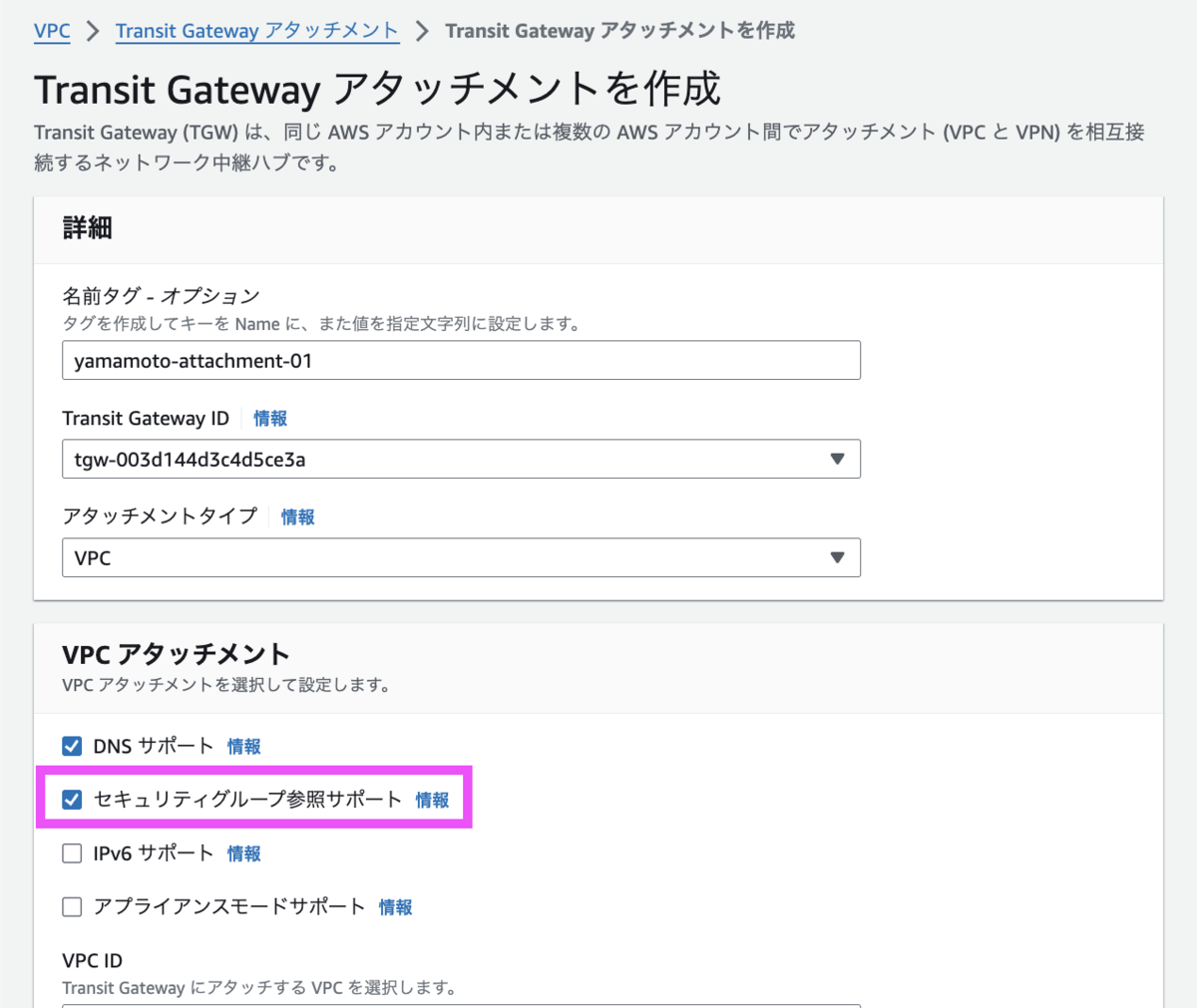Click the page title Transit Gateway アタッチメントを作成
Screen dimensions: 1197x1008
(x=377, y=89)
